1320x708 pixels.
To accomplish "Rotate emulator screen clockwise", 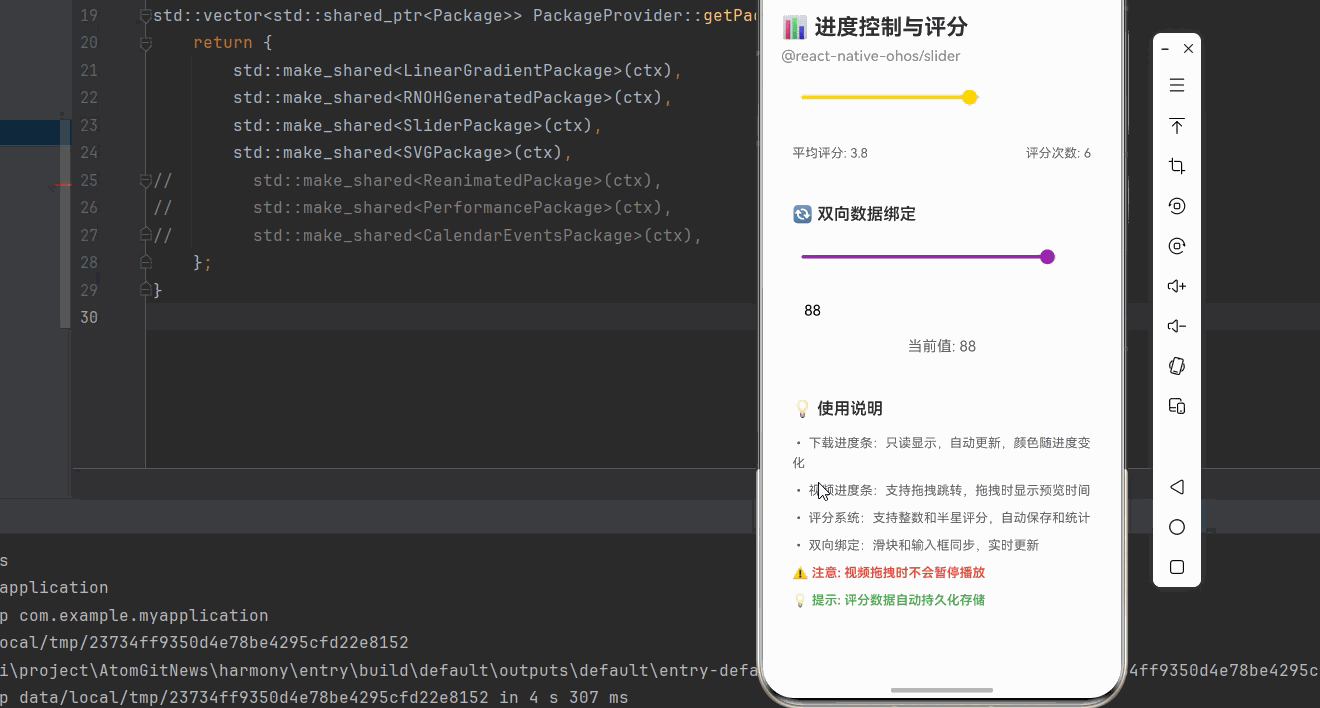I will 1177,246.
